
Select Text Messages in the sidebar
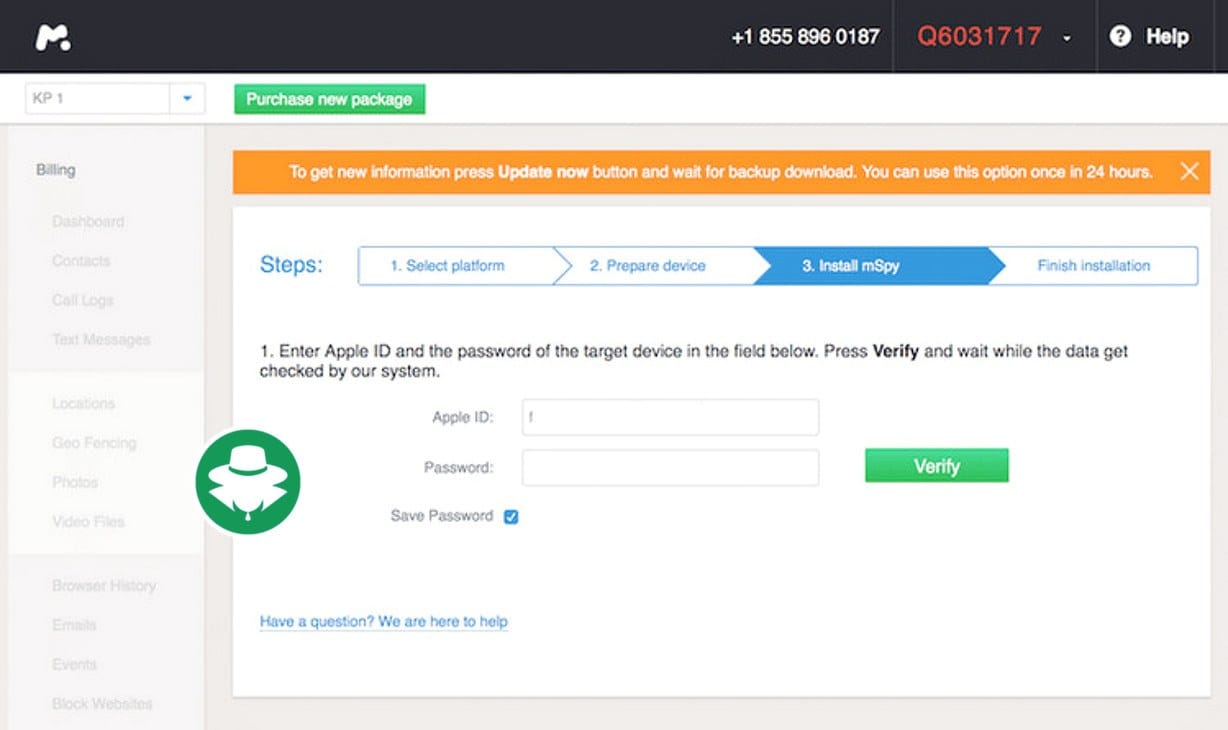[101, 340]
